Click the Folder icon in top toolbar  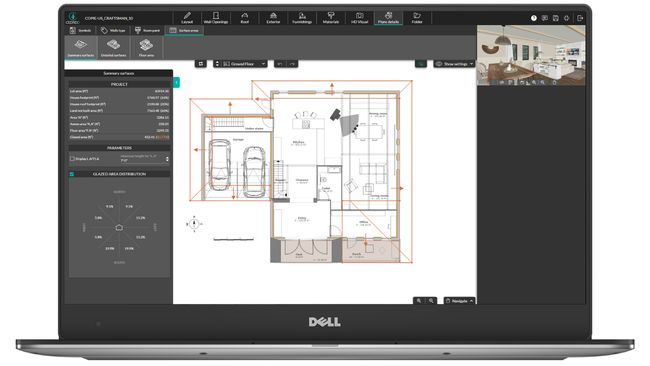[x=417, y=18]
